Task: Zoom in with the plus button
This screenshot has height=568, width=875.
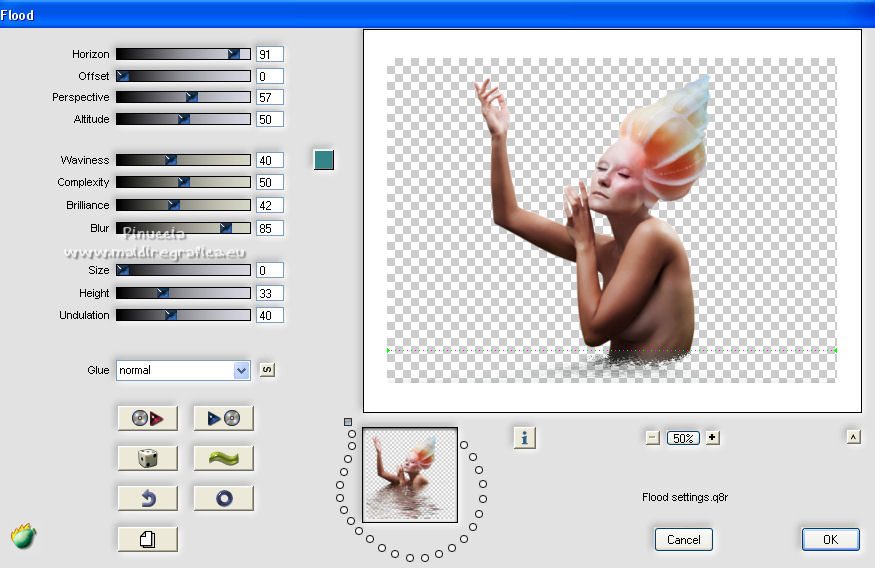Action: [x=713, y=438]
